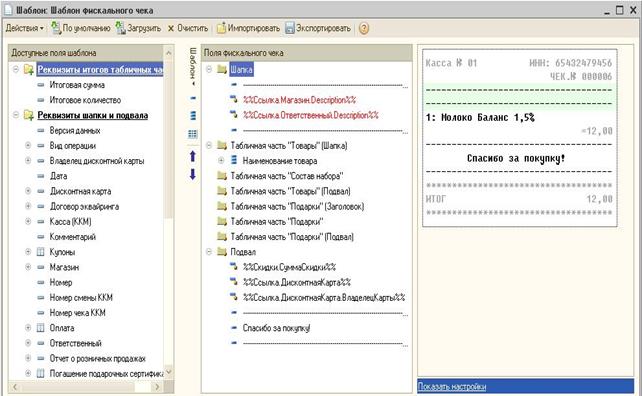Click left panel vertical scrollbar up arrow
The width and height of the screenshot is (642, 396).
tap(169, 52)
